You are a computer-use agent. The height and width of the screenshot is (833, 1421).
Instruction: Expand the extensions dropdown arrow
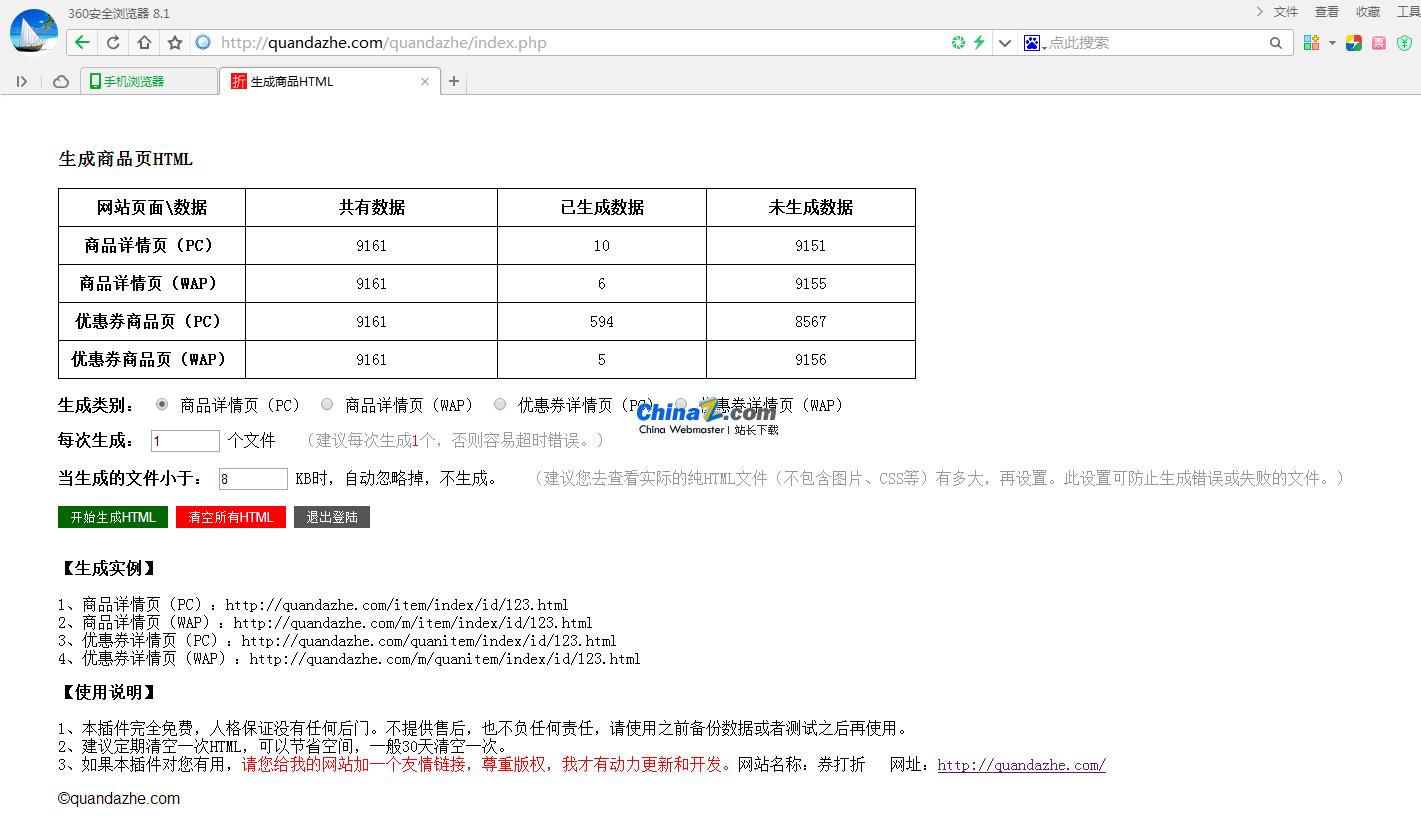[x=1332, y=43]
